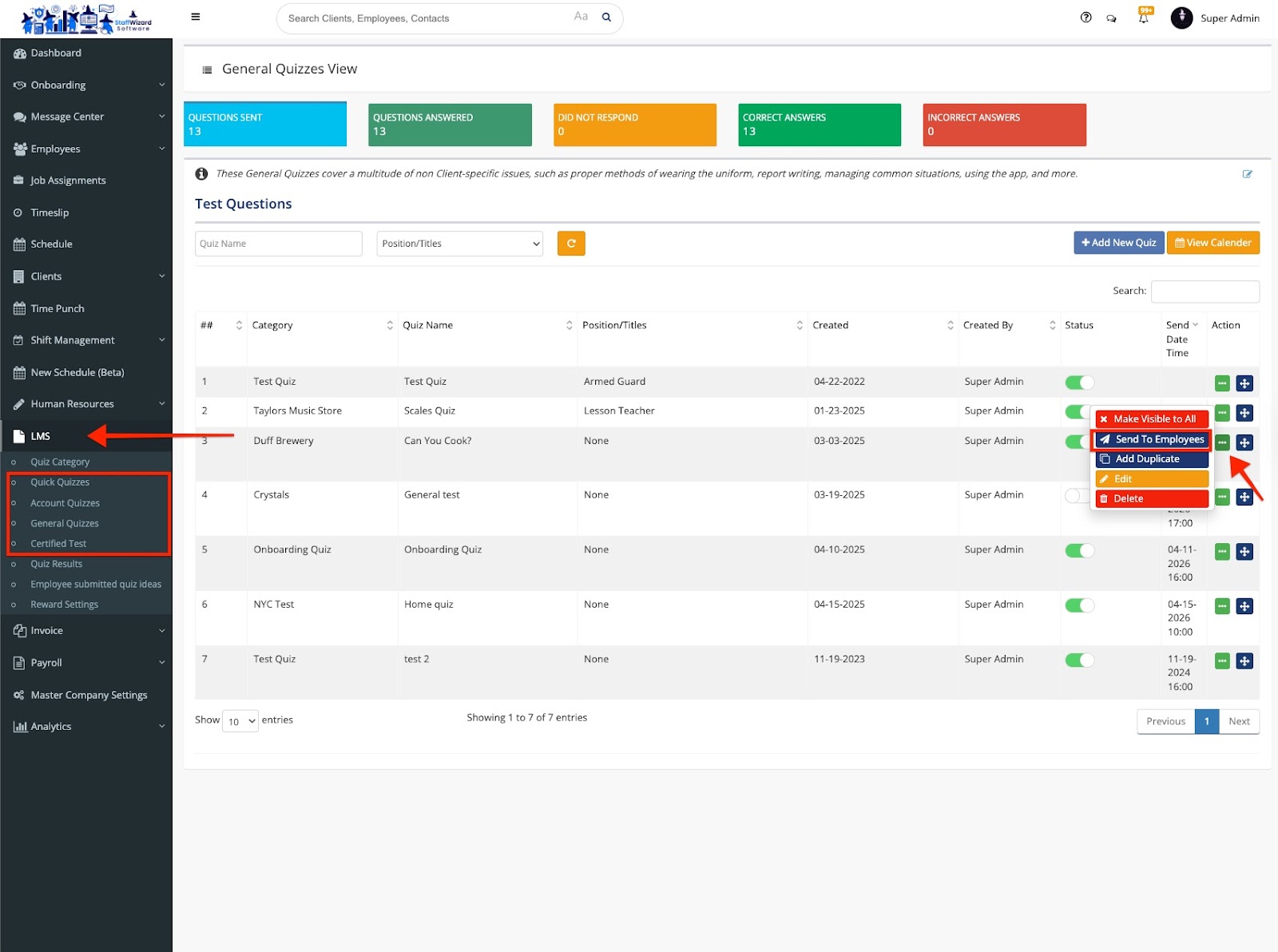Open the help question mark icon
1278x952 pixels.
tap(1086, 18)
